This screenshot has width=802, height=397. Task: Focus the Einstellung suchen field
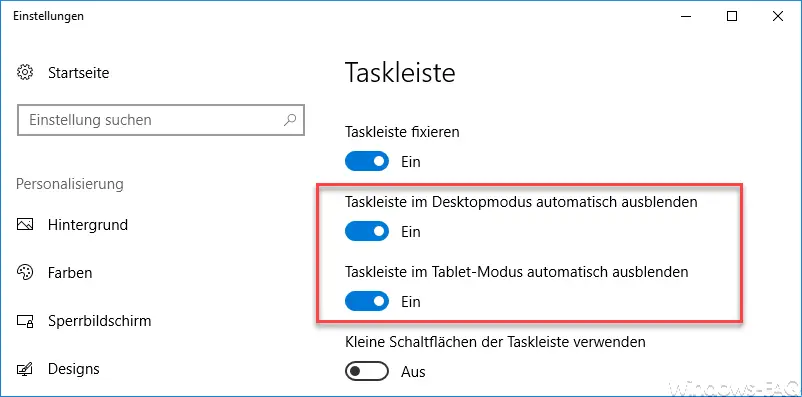coord(161,120)
